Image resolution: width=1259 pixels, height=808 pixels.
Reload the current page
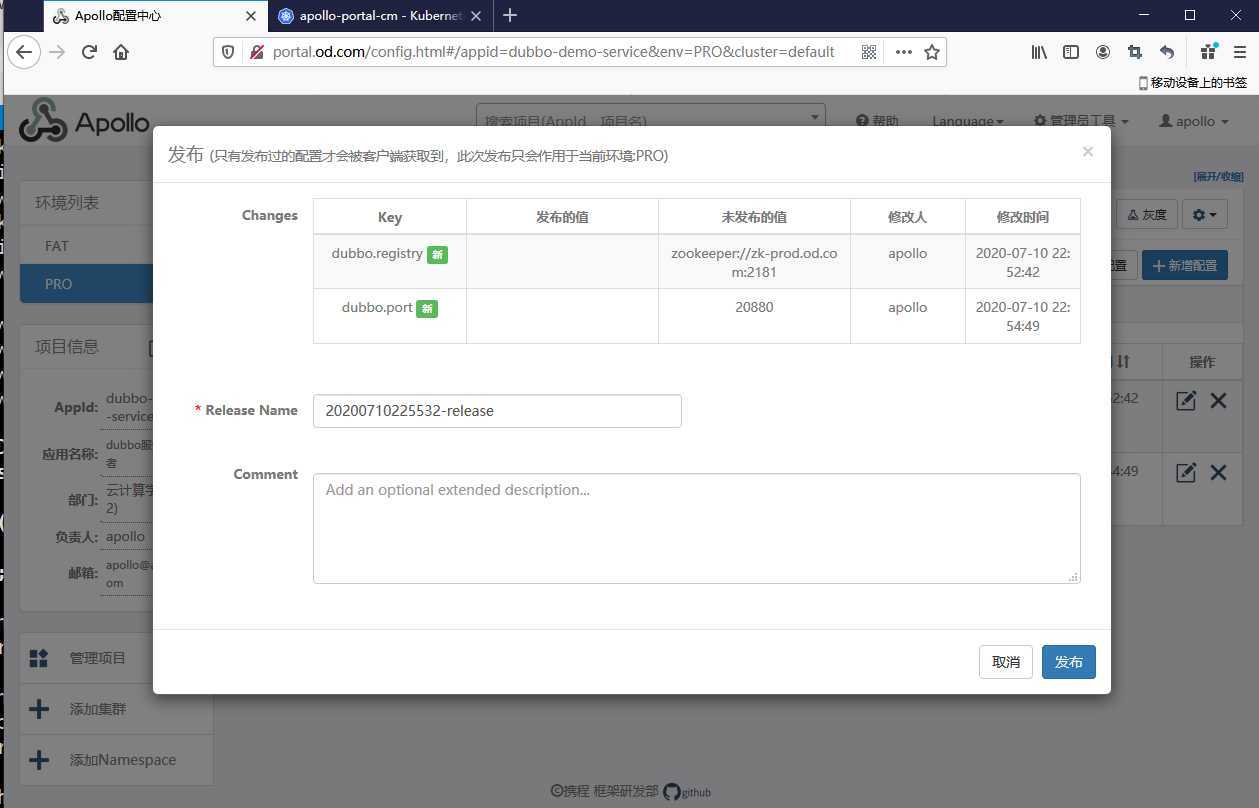point(89,52)
